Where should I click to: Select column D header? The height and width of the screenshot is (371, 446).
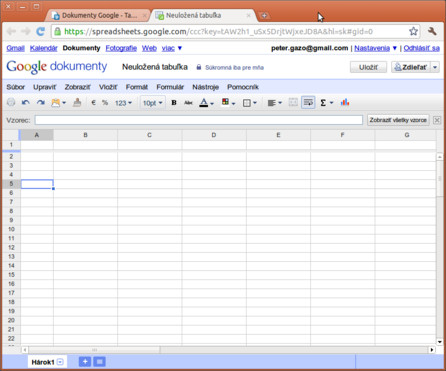tap(214, 135)
